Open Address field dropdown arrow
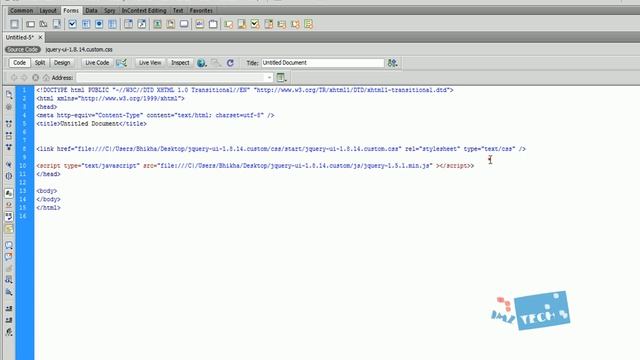This screenshot has height=360, width=640. click(x=269, y=78)
